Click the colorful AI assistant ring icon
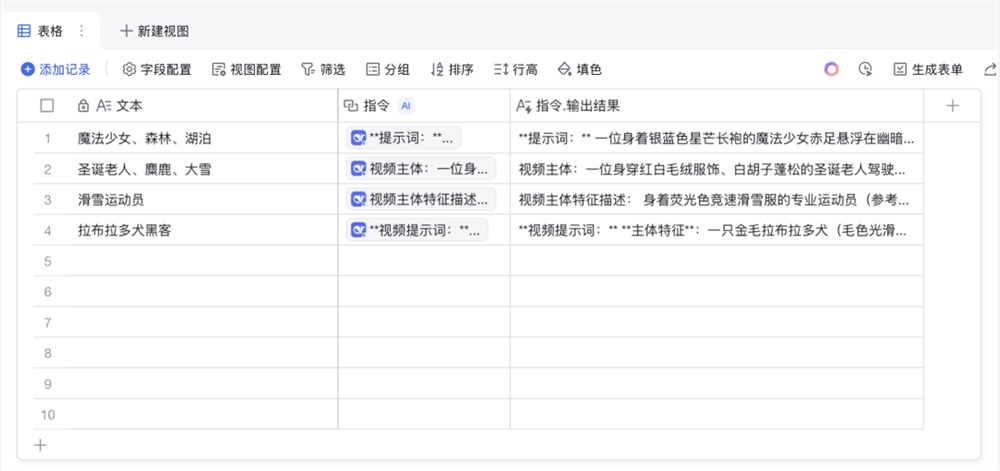Viewport: 1000px width, 471px height. tap(831, 69)
